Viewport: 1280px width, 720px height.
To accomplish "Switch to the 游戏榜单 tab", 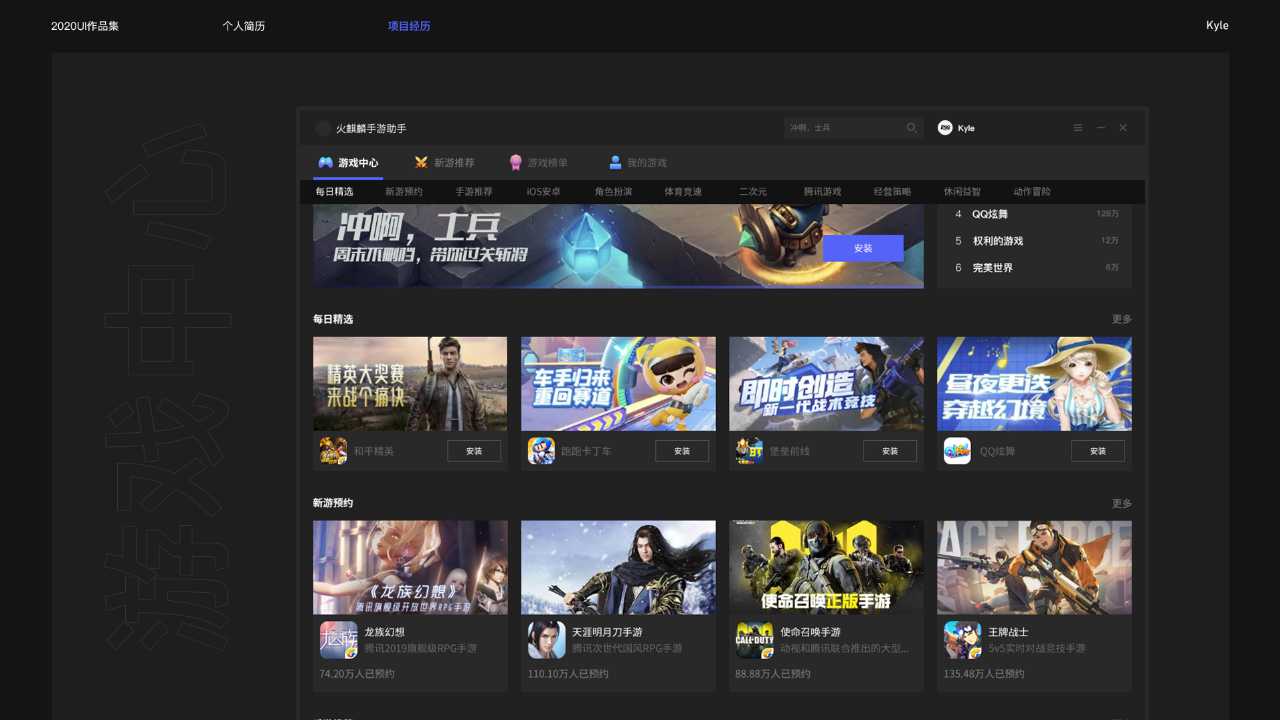I will point(538,162).
